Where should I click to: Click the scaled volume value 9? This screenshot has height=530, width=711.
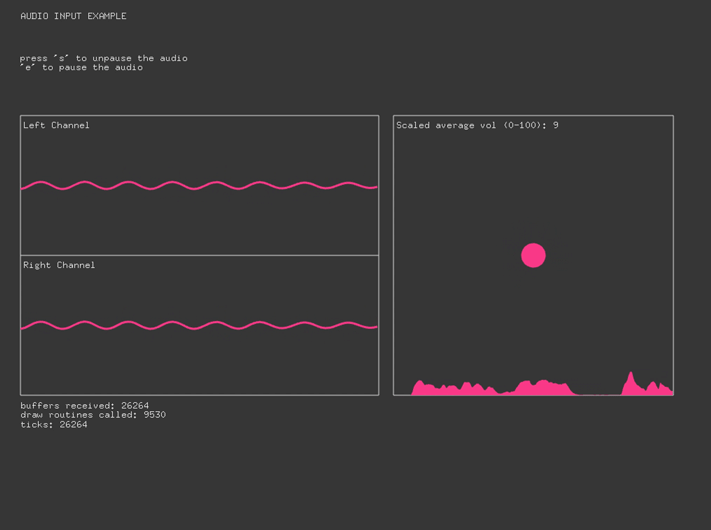[x=556, y=125]
